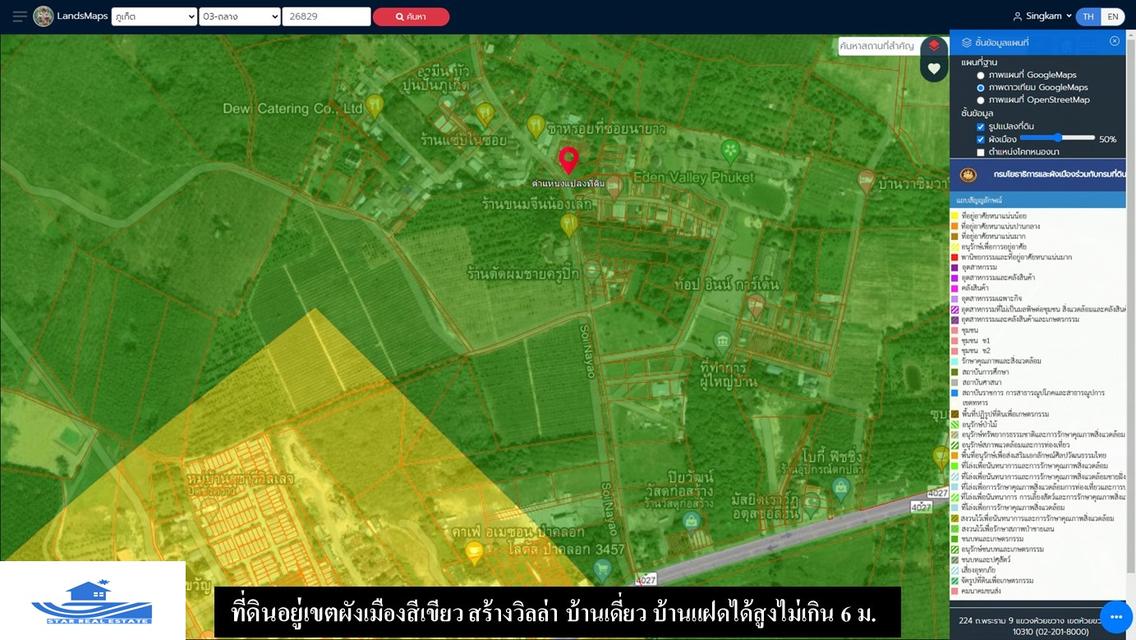Click the red map layers icon
The width and height of the screenshot is (1136, 640).
(934, 46)
